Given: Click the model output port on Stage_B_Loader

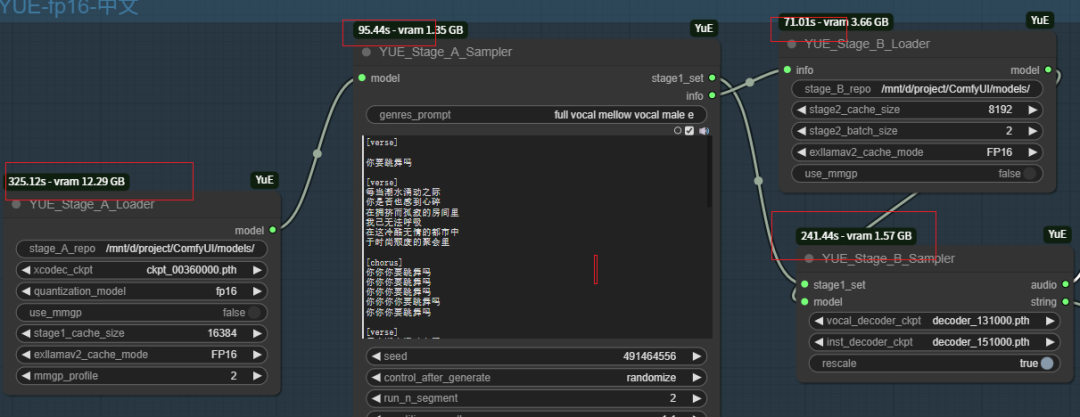Looking at the screenshot, I should [1048, 70].
